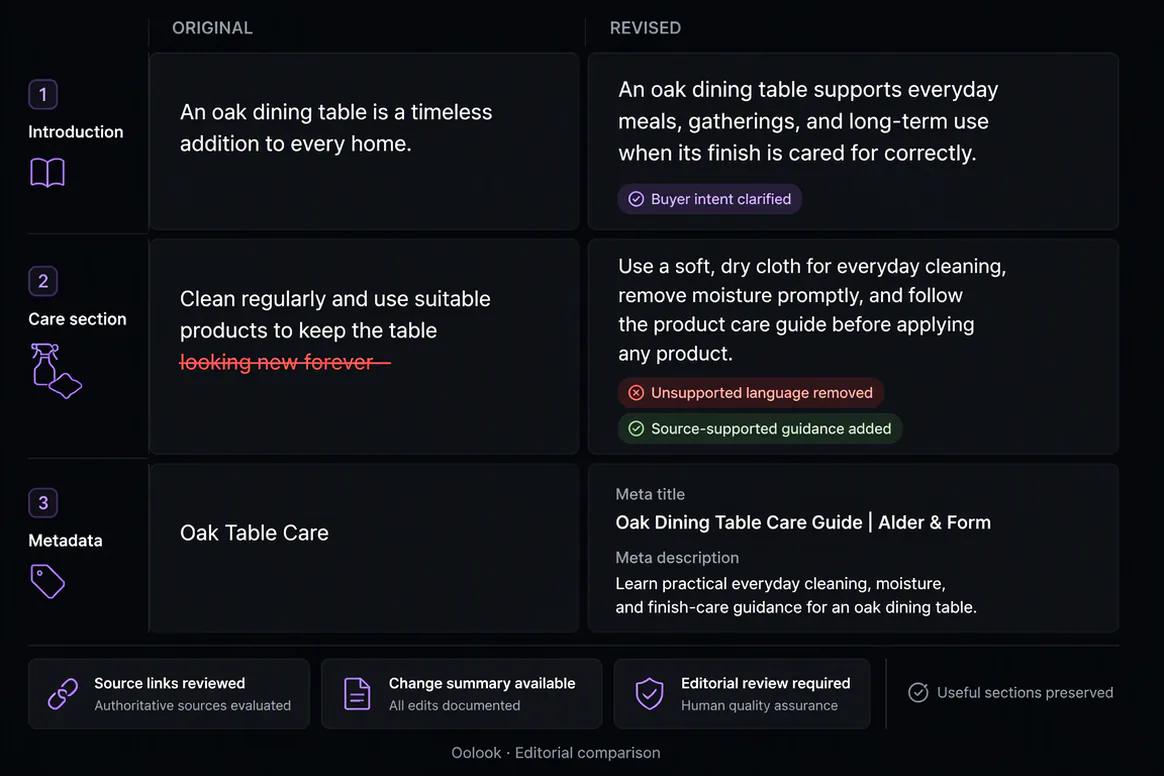
Task: Open the Change summary available card
Action: tap(462, 694)
